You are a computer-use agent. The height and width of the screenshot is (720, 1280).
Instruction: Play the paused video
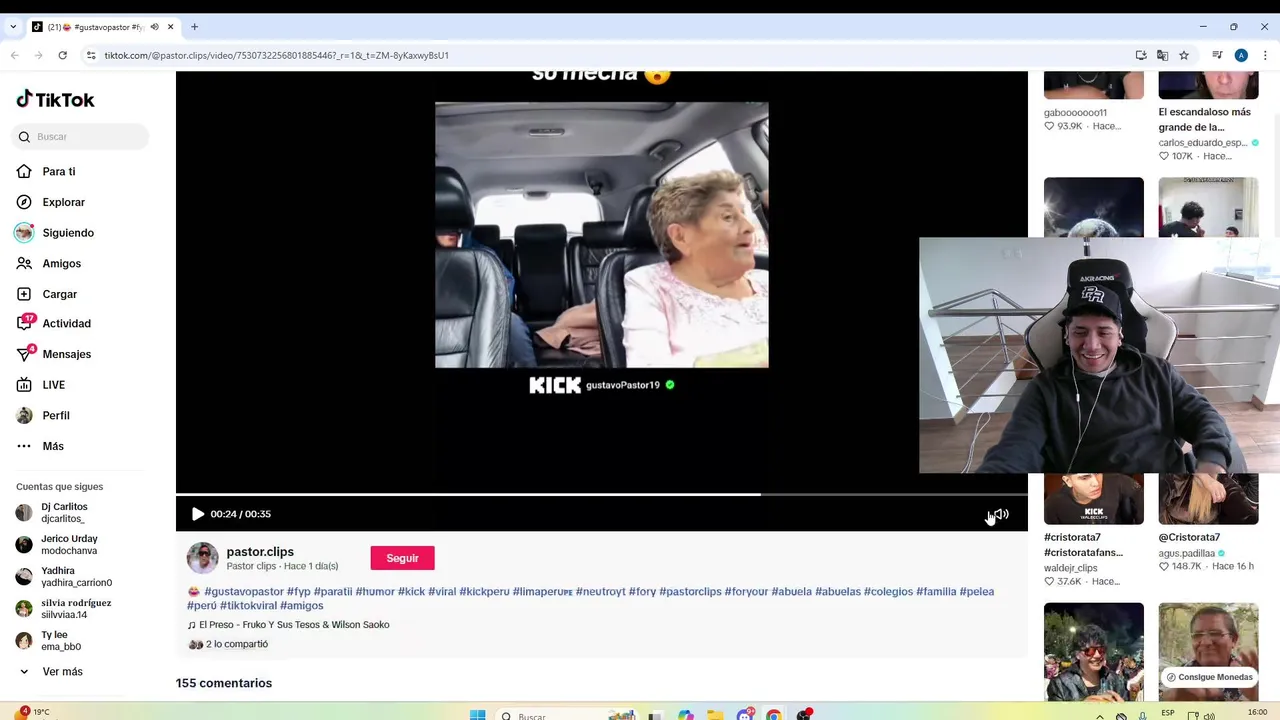click(x=197, y=514)
